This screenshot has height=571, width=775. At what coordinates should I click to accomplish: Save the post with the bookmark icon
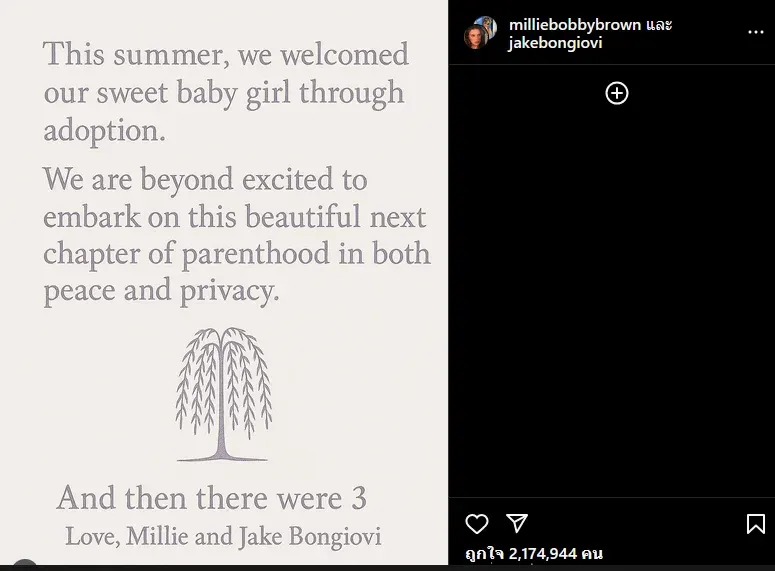point(756,523)
